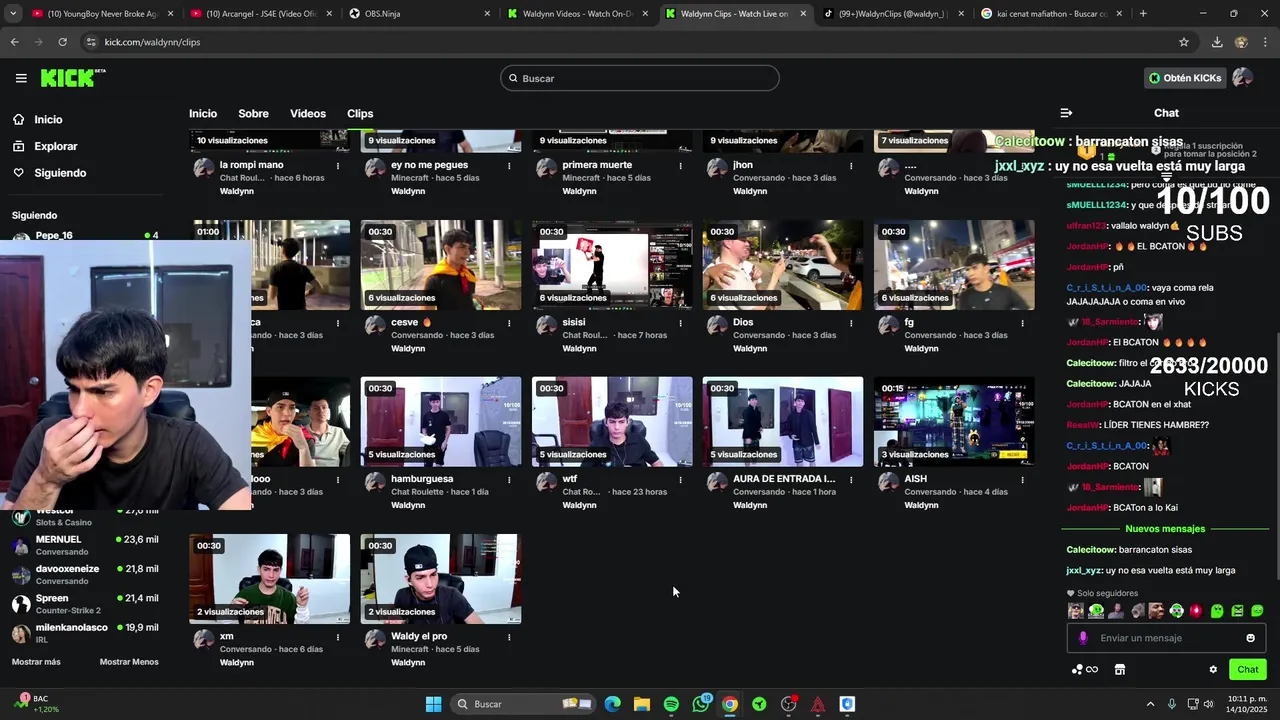The image size is (1280, 720).
Task: Open options menu for the cesve clip
Action: (x=509, y=323)
